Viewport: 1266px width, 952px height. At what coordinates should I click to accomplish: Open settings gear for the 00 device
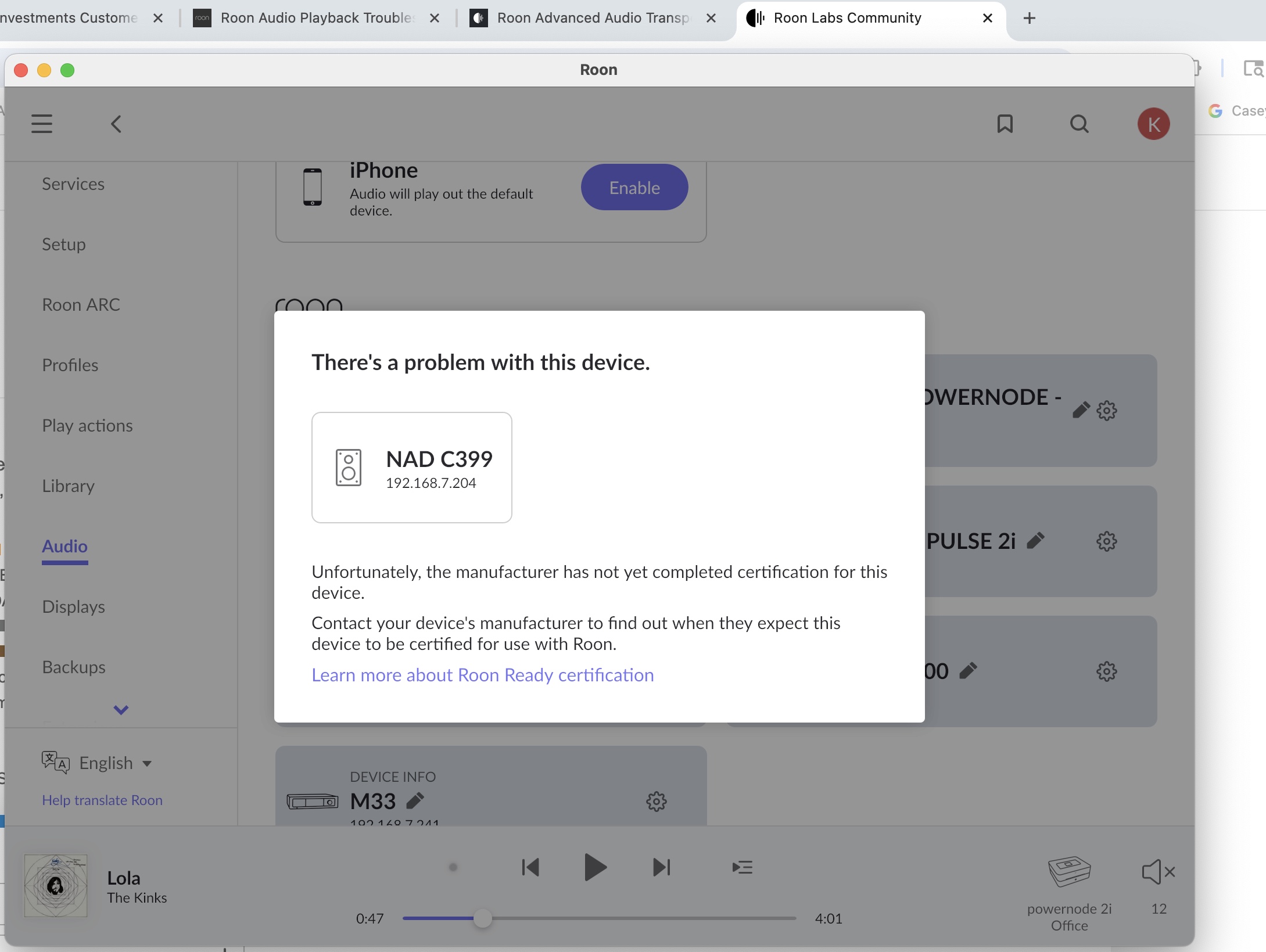(x=1106, y=671)
